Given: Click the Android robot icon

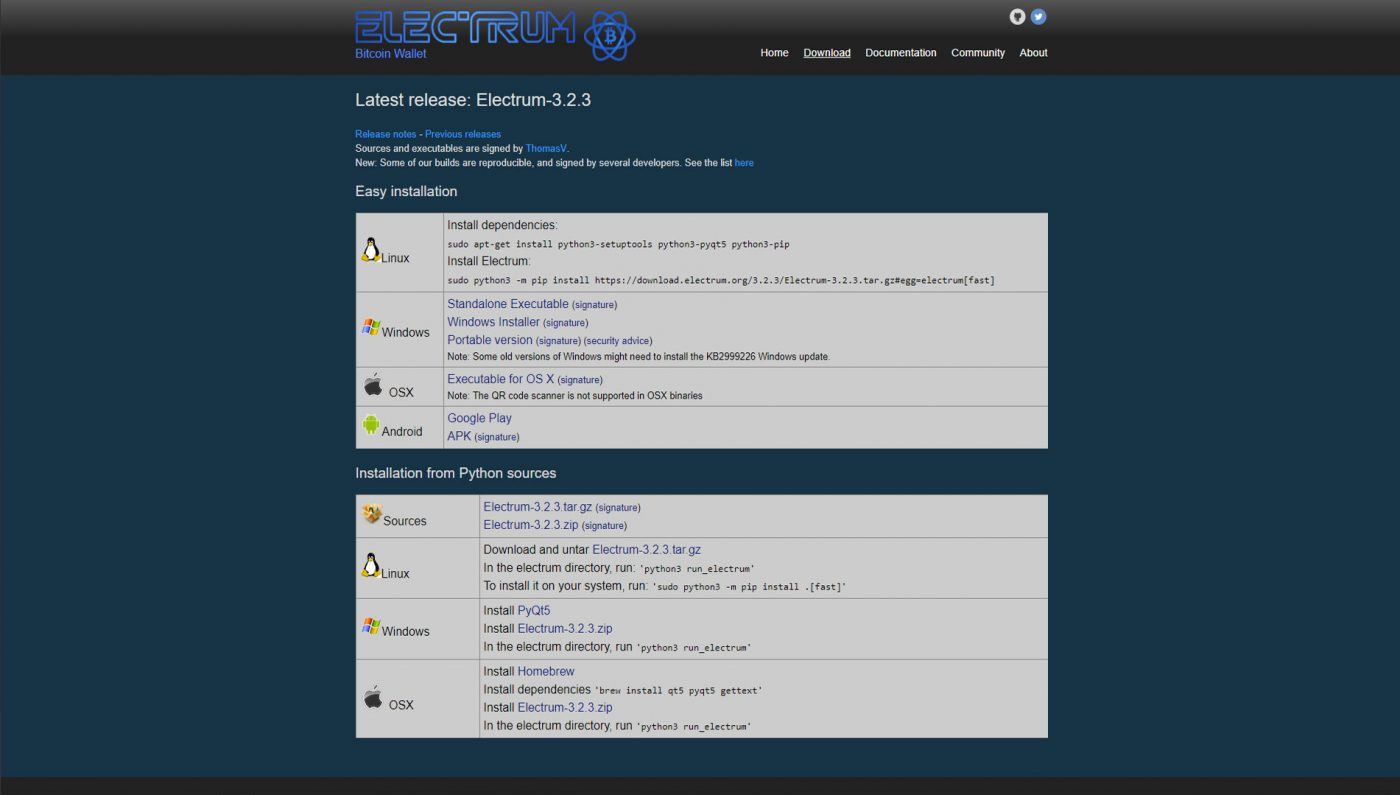Looking at the screenshot, I should pos(371,425).
